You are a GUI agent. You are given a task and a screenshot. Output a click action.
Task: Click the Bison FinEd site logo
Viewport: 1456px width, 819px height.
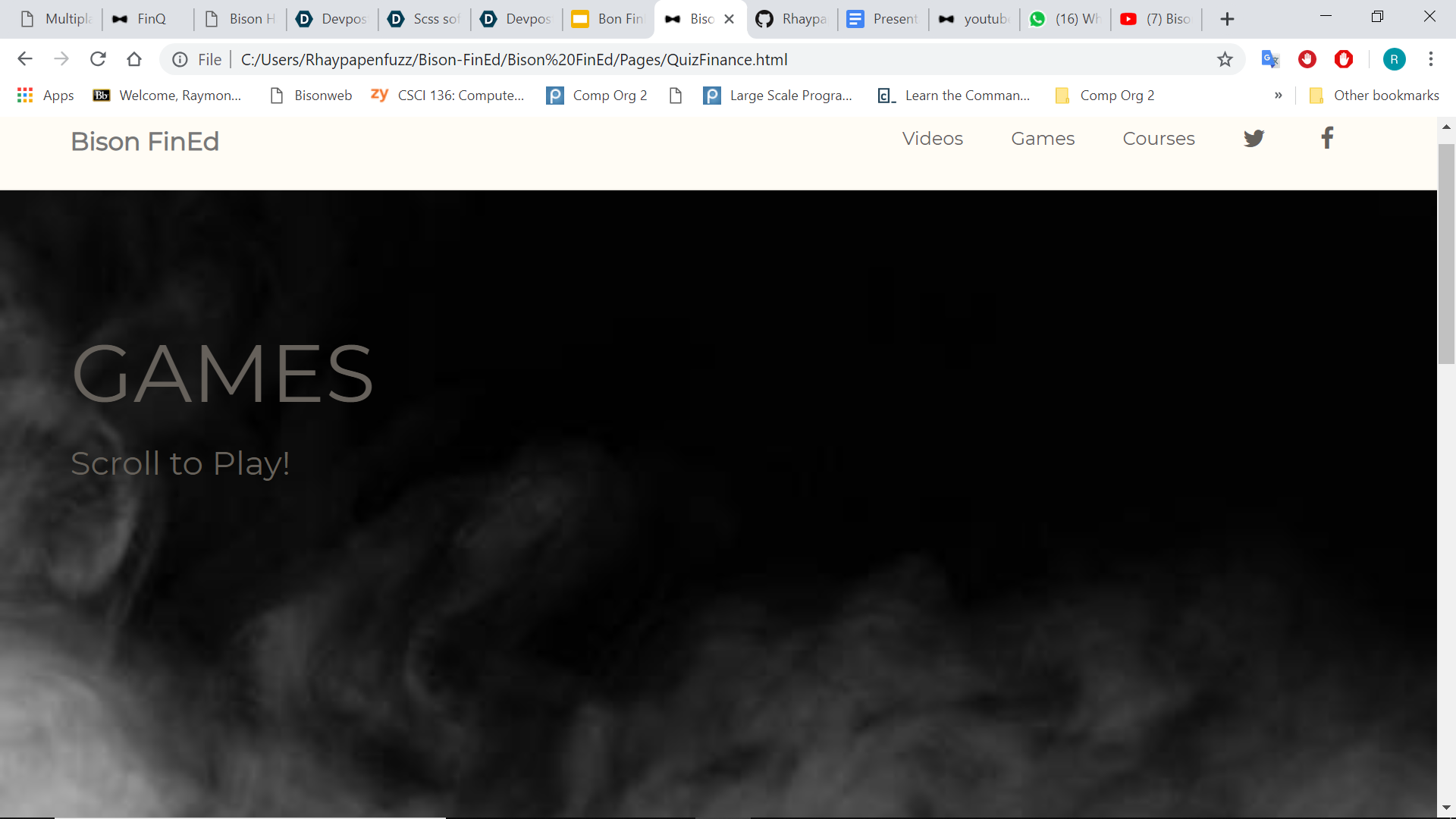[145, 142]
